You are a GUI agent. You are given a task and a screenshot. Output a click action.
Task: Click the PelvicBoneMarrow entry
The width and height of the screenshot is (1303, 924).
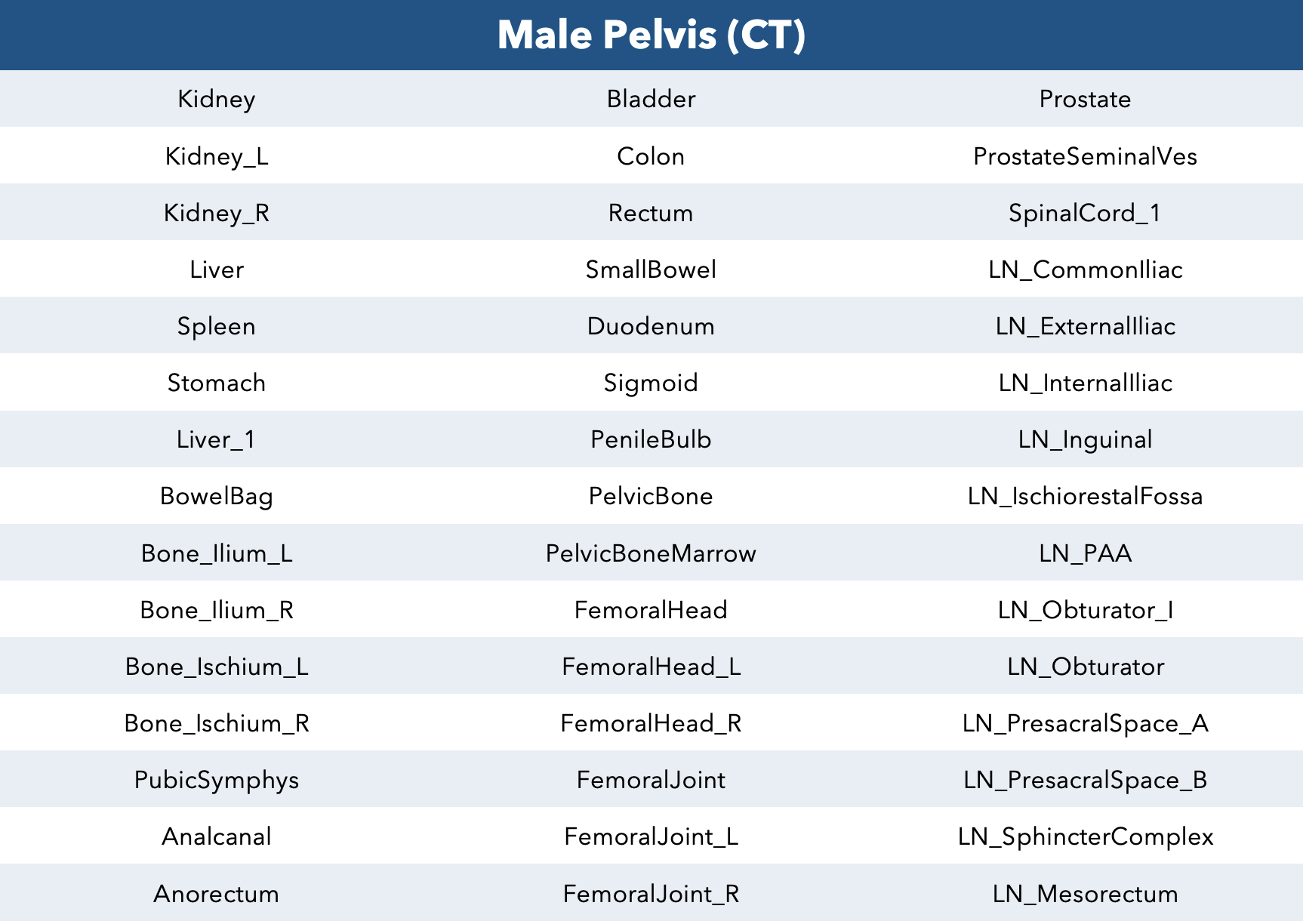[651, 553]
